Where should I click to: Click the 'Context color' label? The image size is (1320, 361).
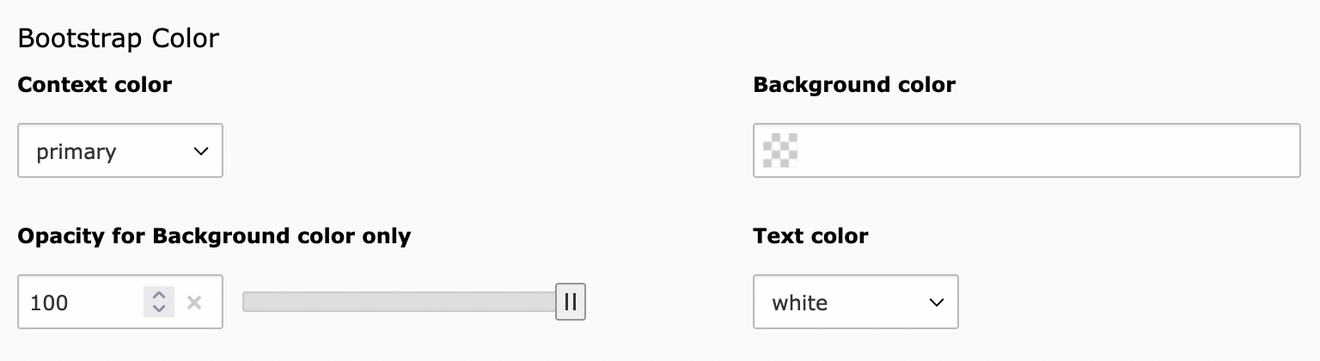(95, 85)
